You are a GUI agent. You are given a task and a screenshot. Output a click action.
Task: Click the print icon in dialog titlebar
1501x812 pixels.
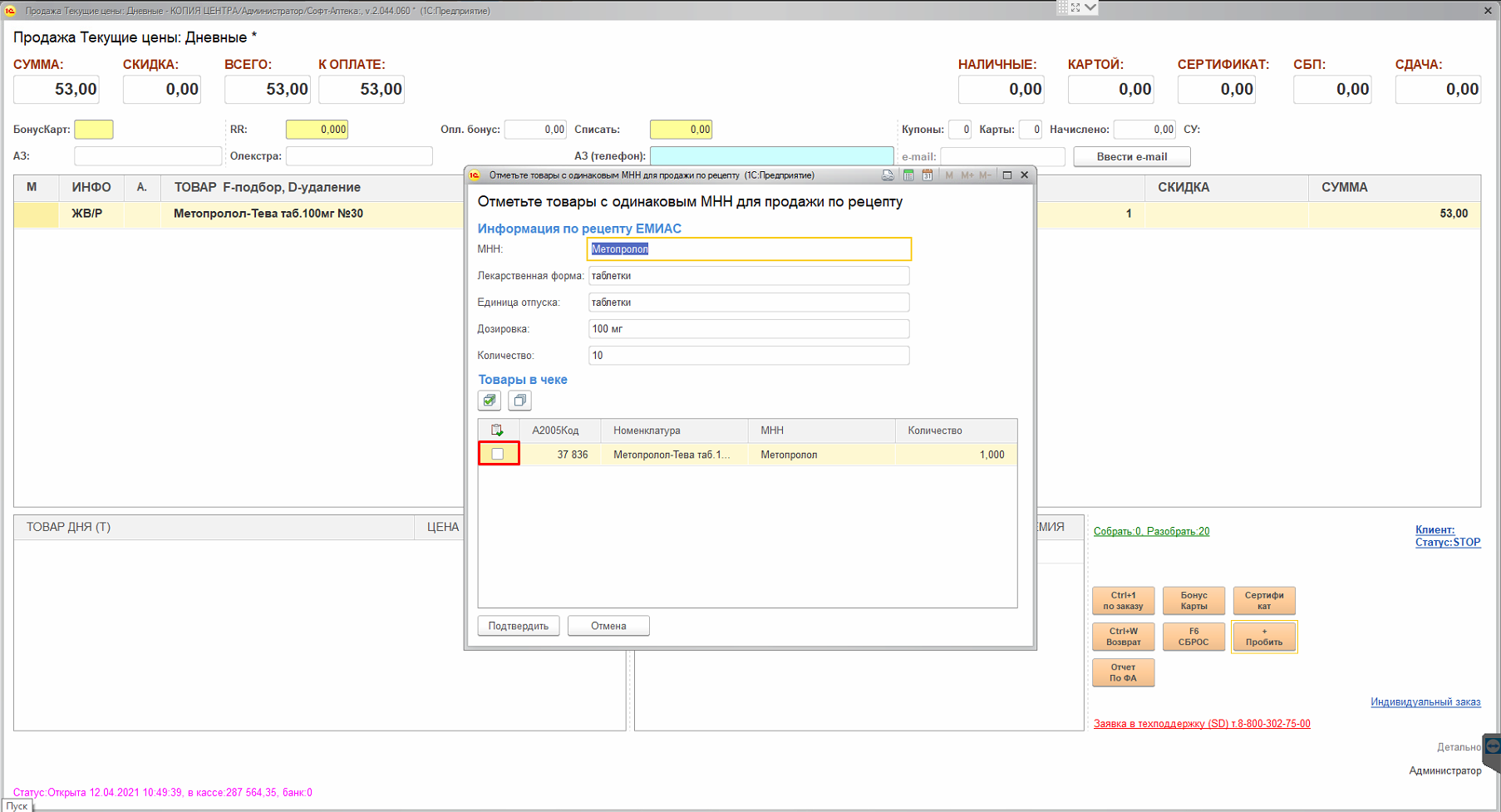pyautogui.click(x=888, y=175)
